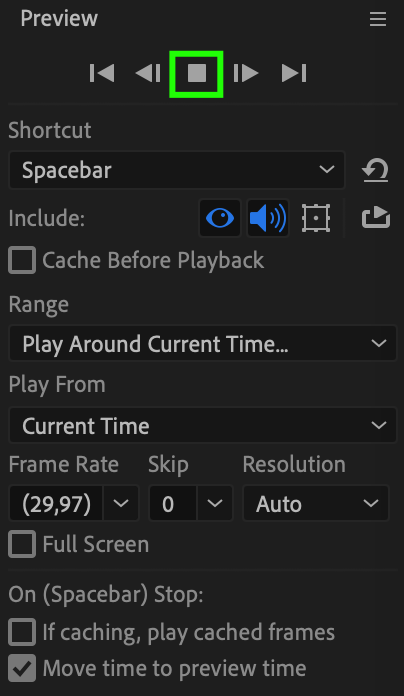
Task: Click the external video output icon
Action: pos(376,218)
